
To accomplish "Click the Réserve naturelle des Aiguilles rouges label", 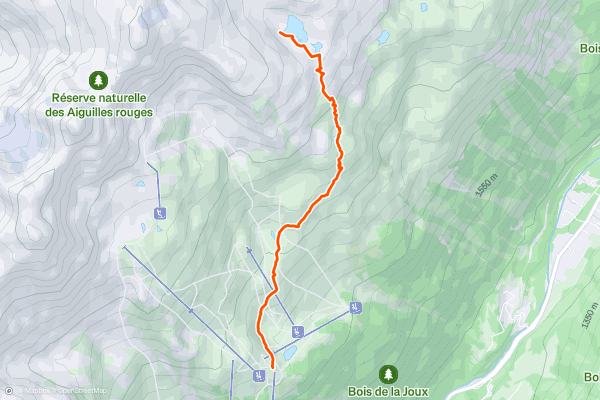I will pyautogui.click(x=99, y=105).
